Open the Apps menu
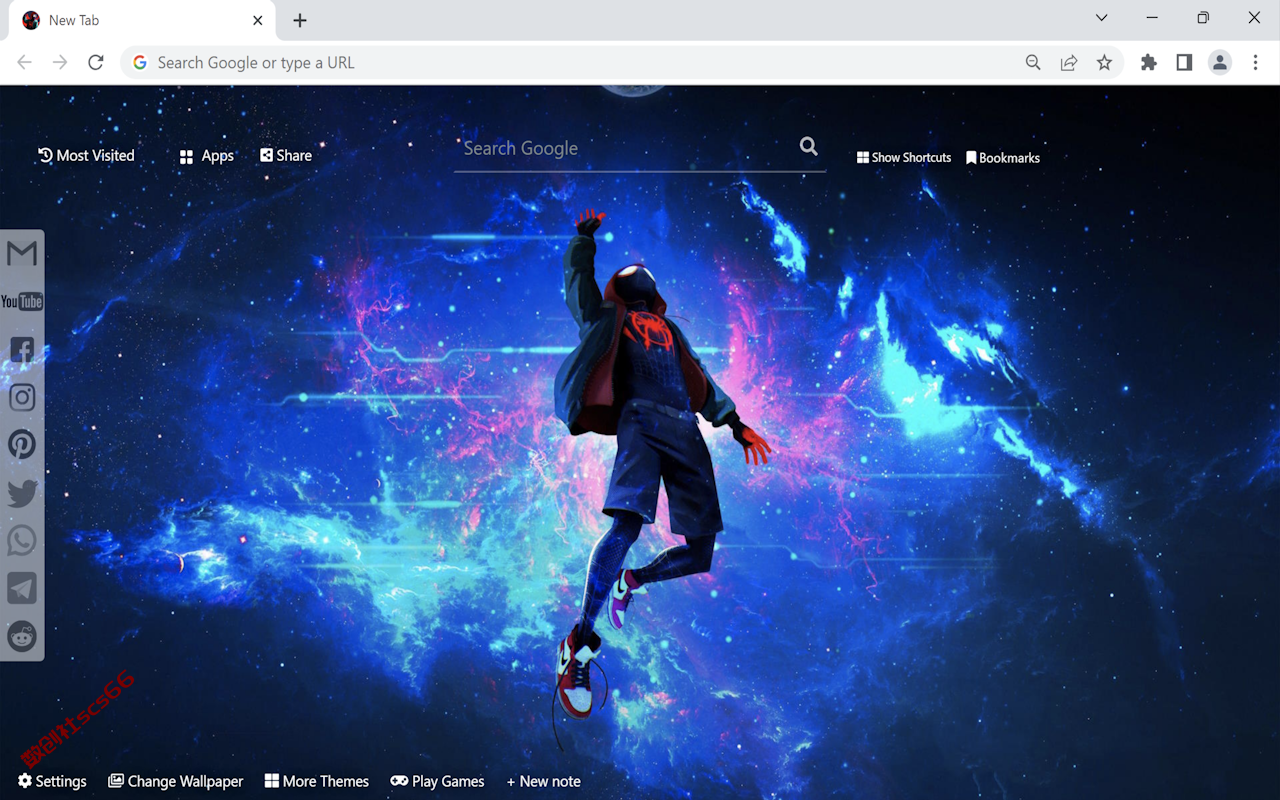The height and width of the screenshot is (800, 1280). pos(206,156)
